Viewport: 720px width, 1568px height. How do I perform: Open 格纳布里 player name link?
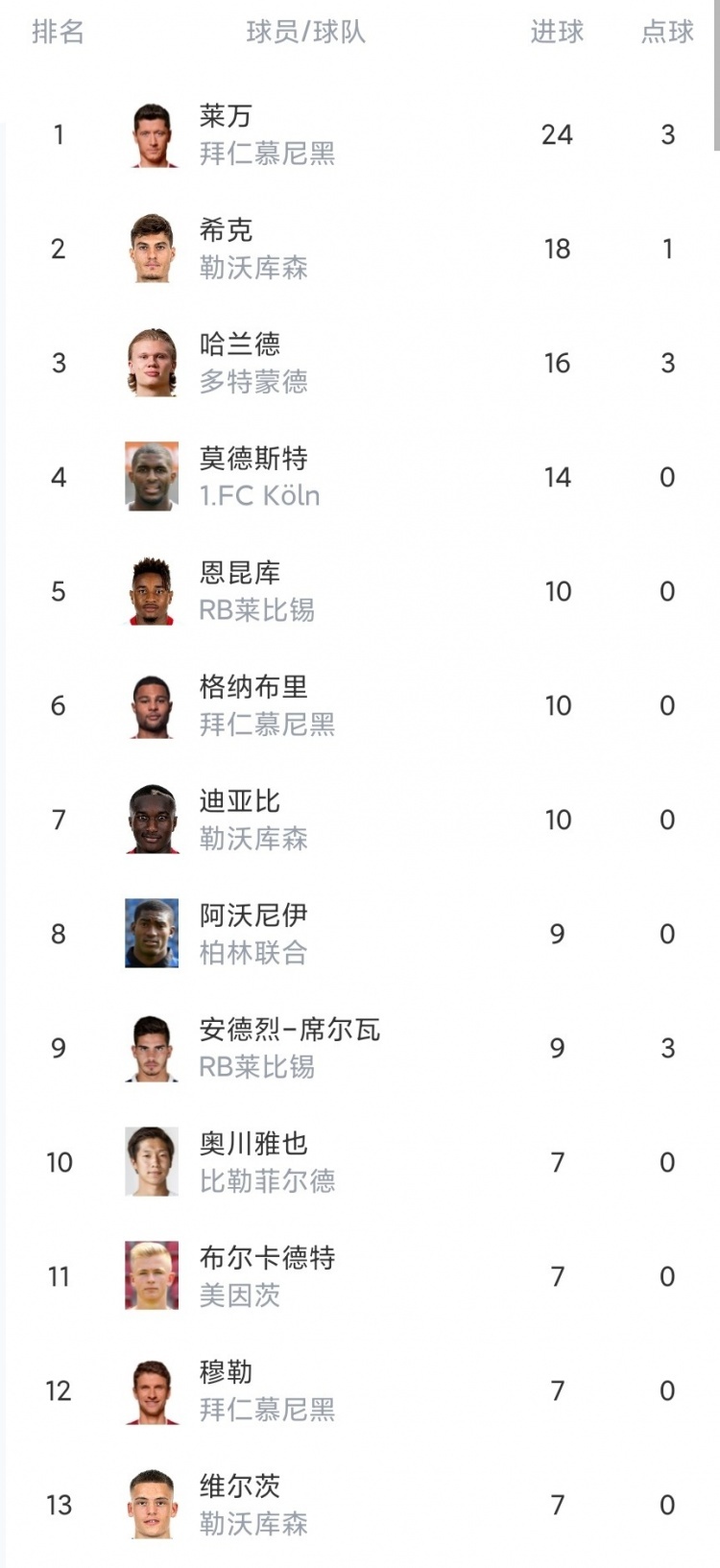(x=253, y=687)
